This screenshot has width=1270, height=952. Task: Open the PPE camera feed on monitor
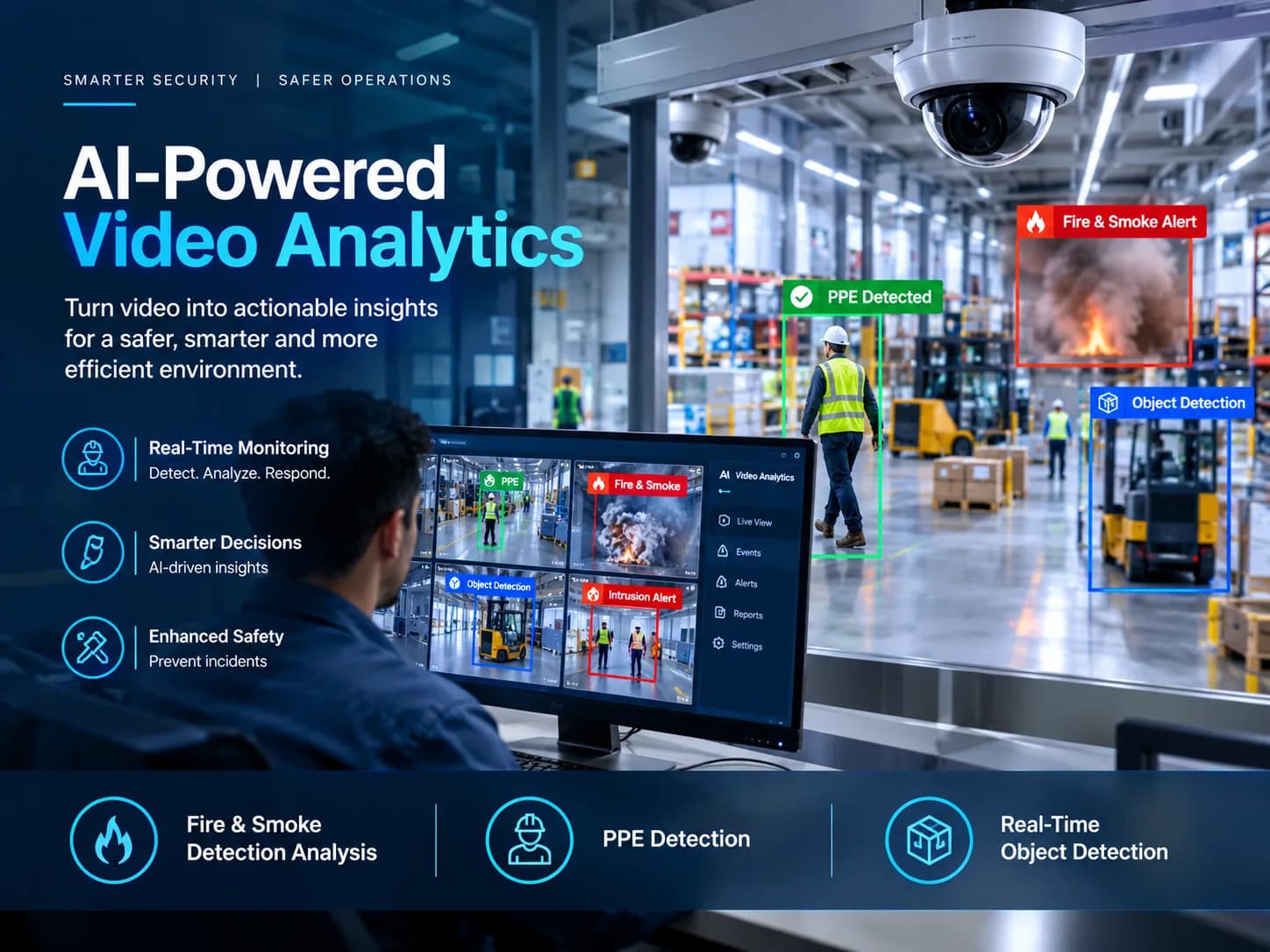click(x=502, y=513)
